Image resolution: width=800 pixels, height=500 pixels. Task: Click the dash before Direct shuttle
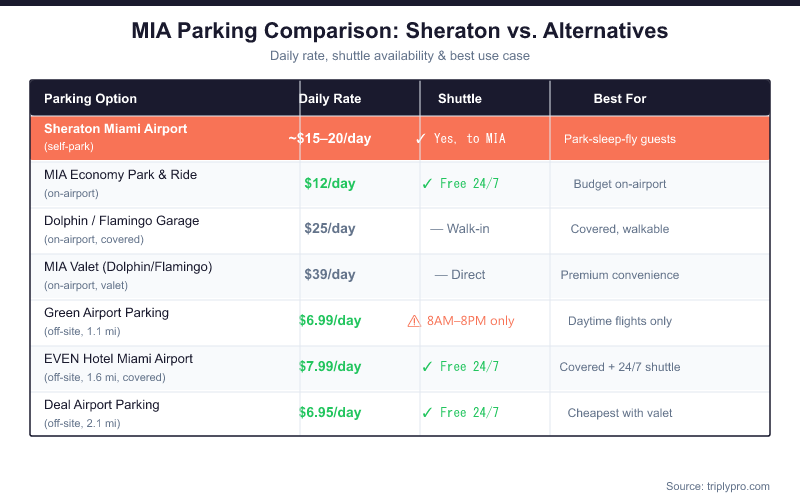click(x=441, y=275)
